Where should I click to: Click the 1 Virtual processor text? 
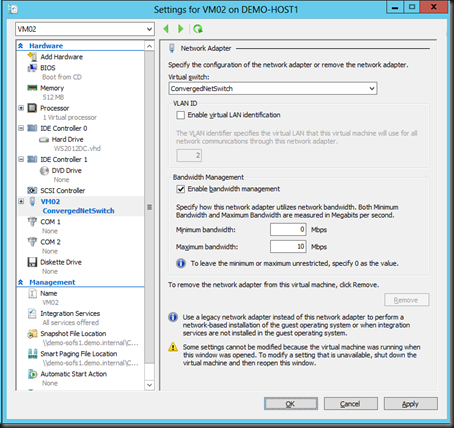pyautogui.click(x=70, y=118)
